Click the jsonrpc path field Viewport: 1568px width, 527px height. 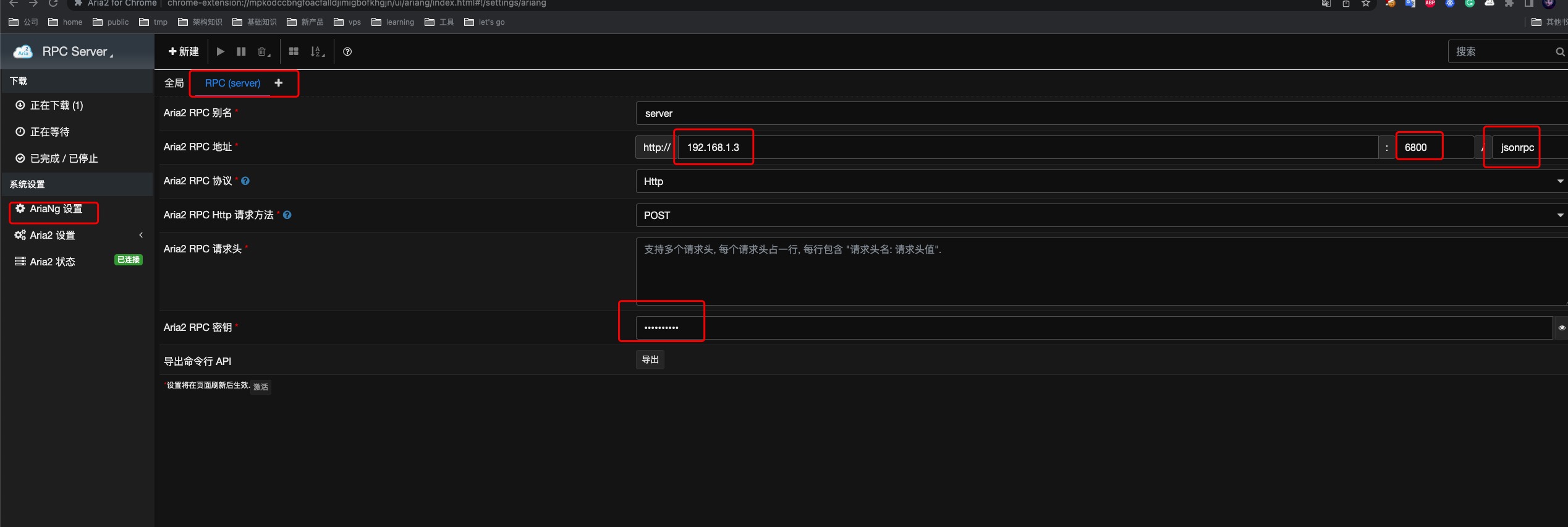1530,148
